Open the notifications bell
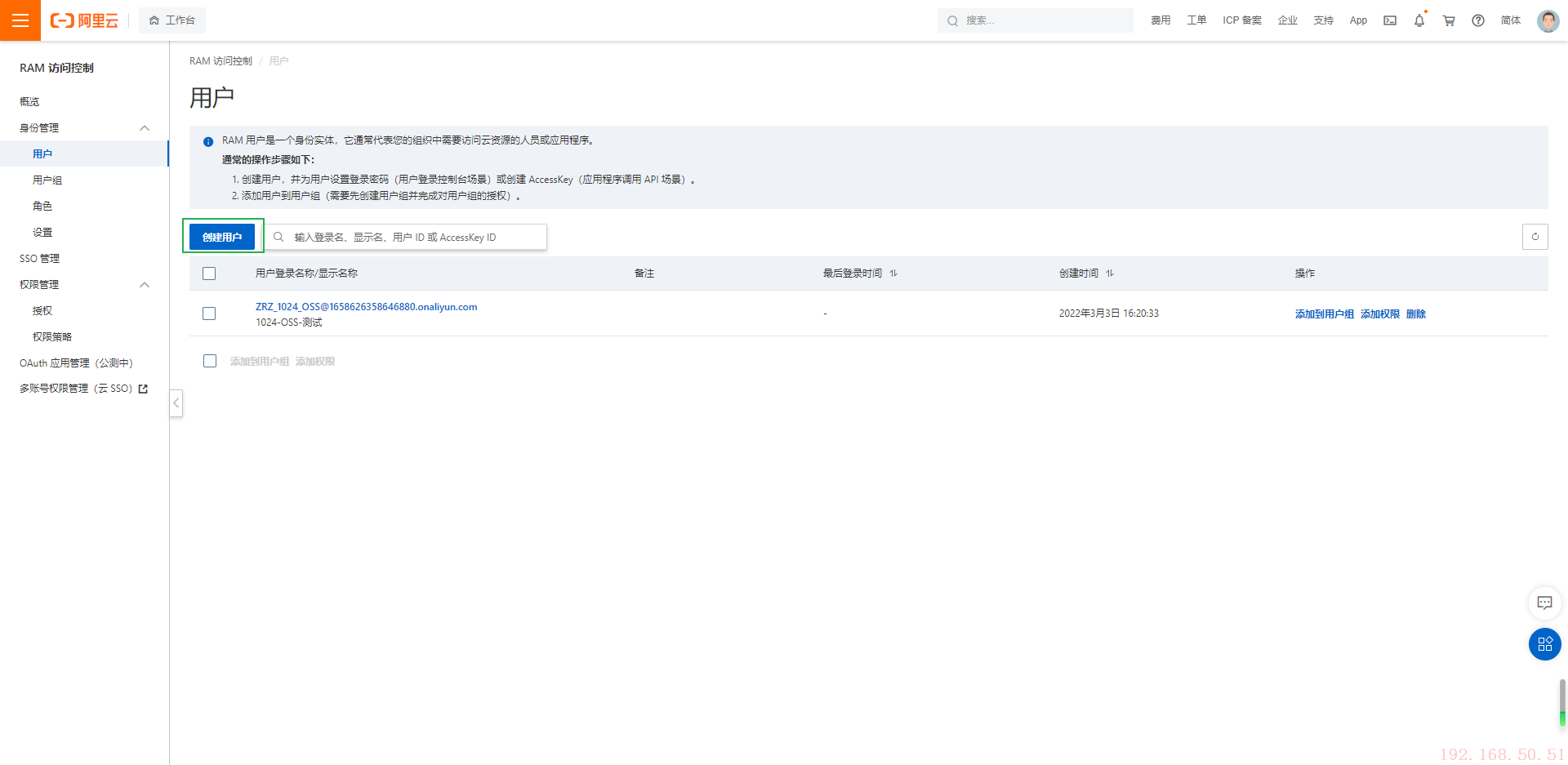1568x765 pixels. tap(1419, 20)
